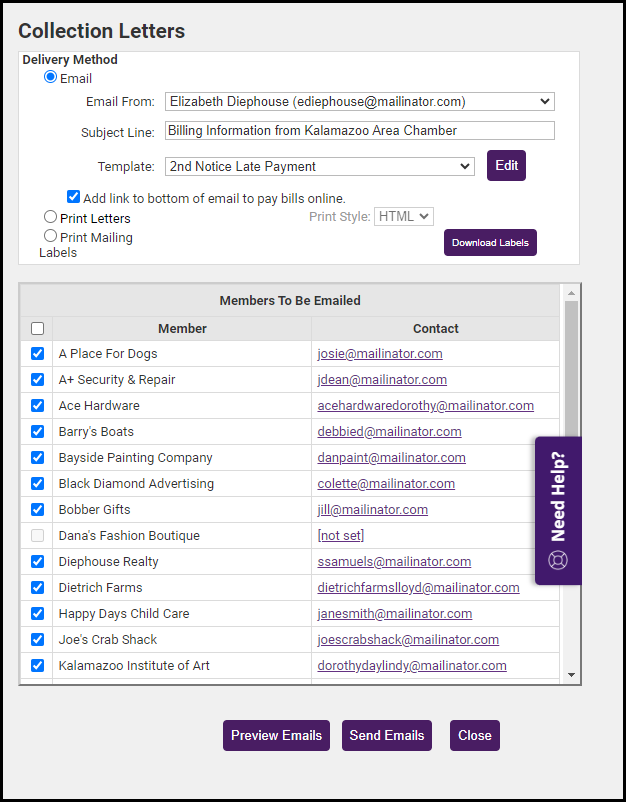Open the josie@mailinator.com contact link
The image size is (626, 802).
(380, 354)
